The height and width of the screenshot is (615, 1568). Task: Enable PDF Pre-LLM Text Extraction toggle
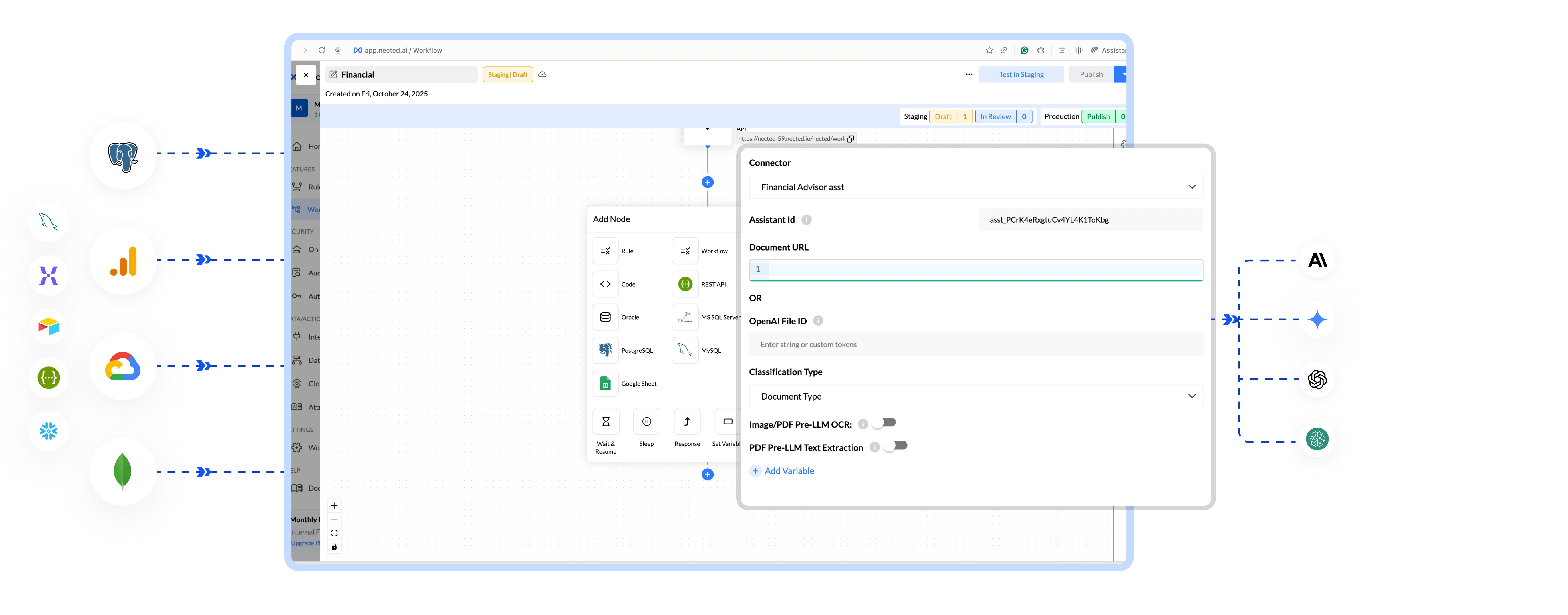[896, 446]
